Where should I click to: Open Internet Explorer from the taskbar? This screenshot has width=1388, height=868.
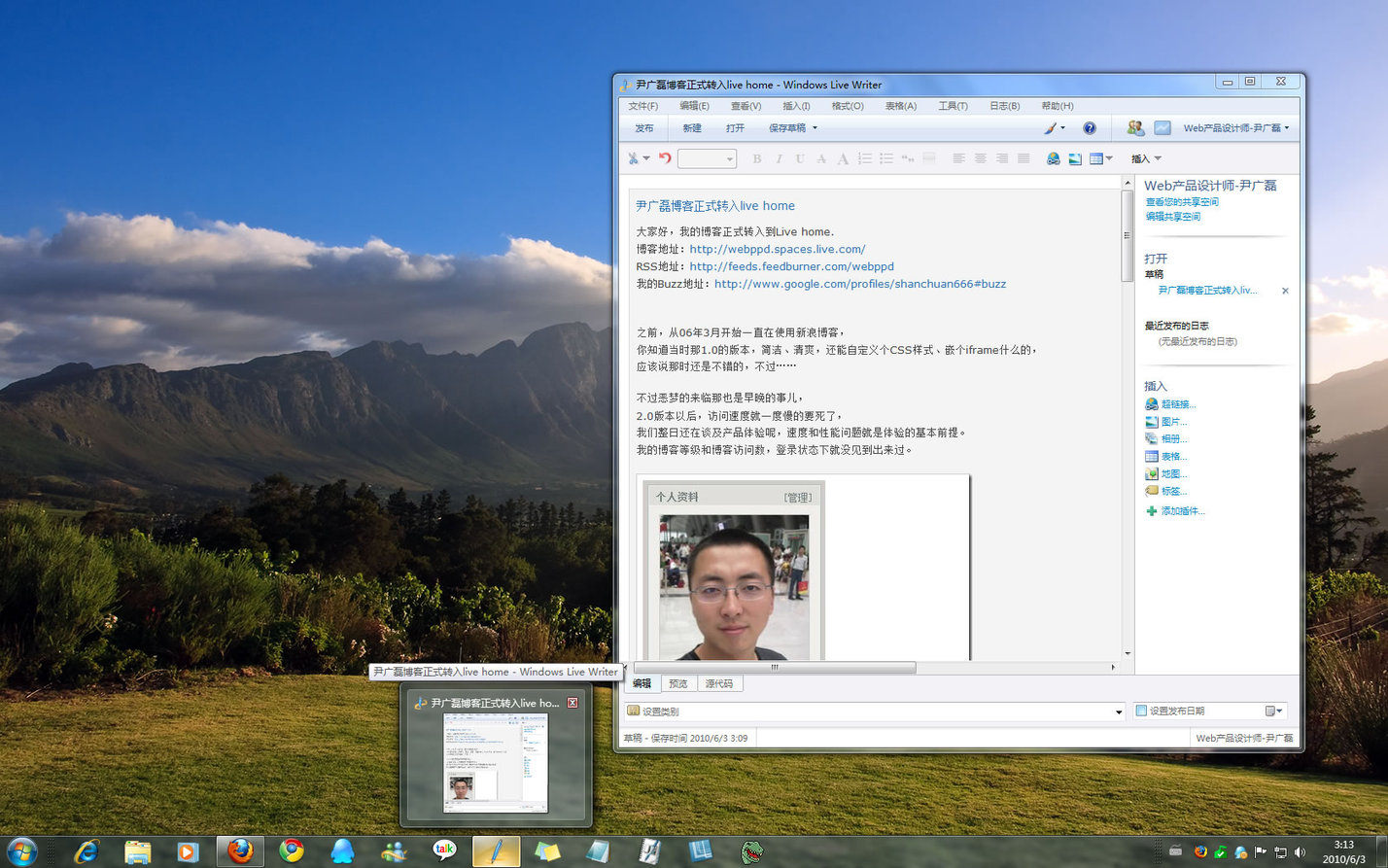87,851
